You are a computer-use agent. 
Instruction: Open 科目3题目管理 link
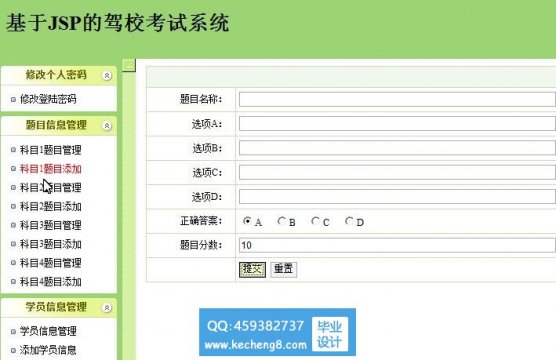(51, 225)
